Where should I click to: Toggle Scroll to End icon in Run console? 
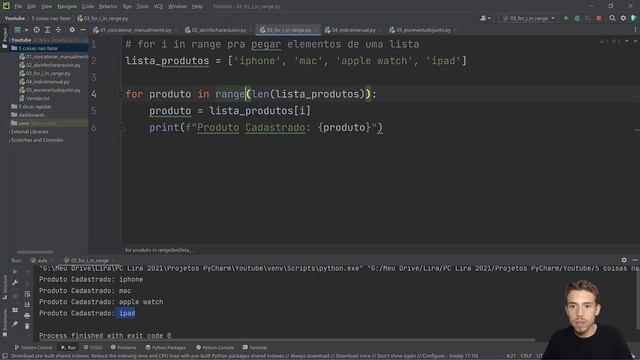coord(27,304)
